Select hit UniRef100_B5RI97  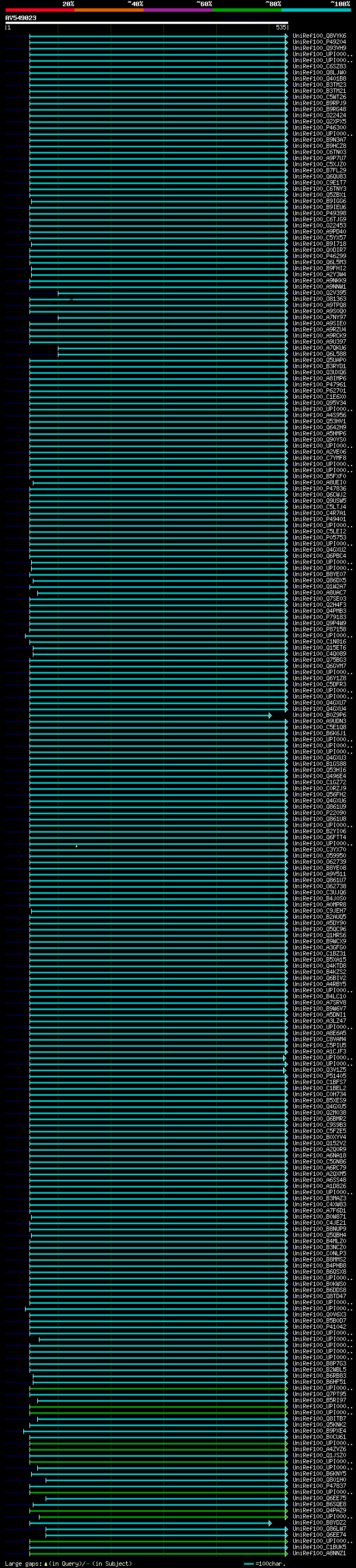coord(319,1400)
